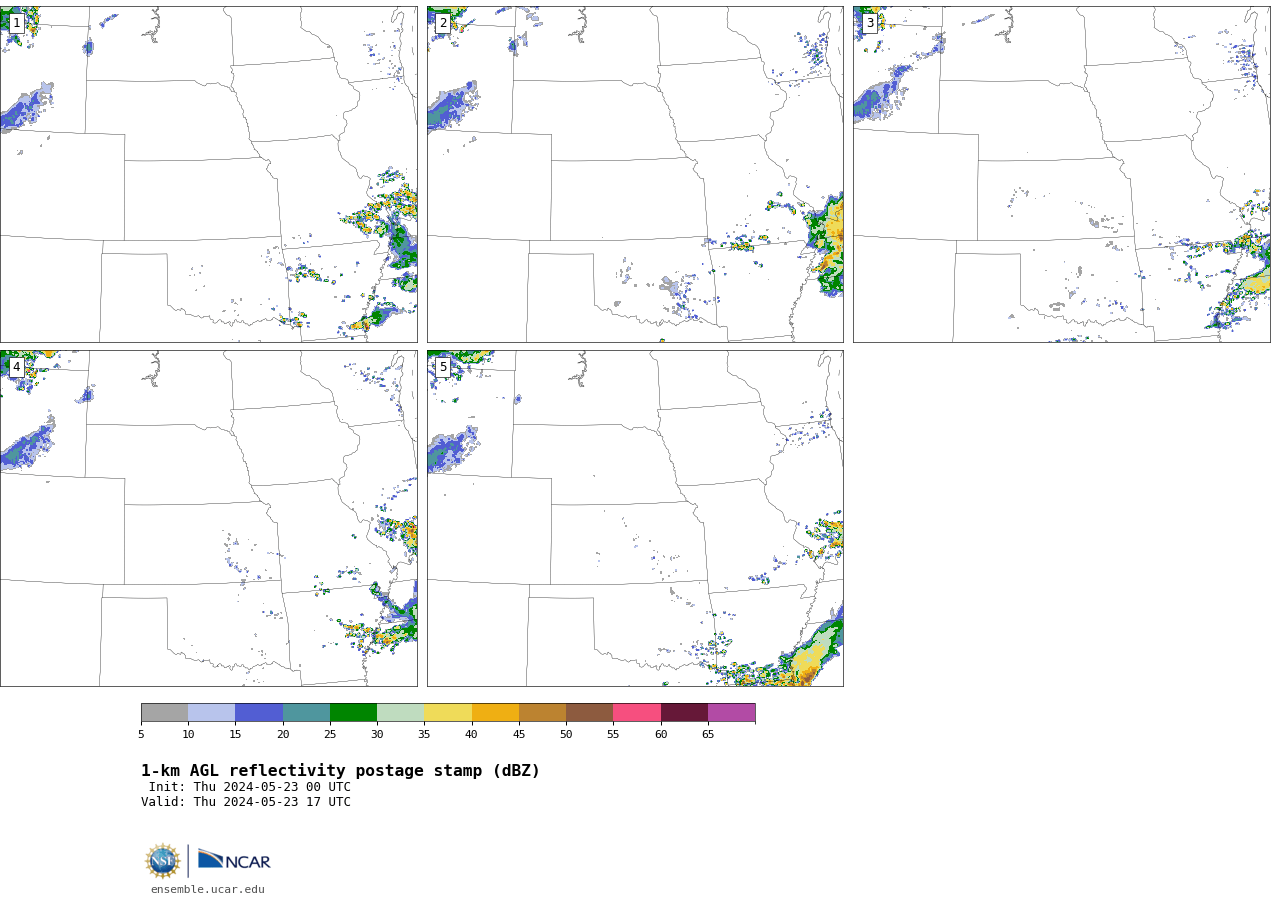1280x901 pixels.
Task: Open ensemble member 5 reflectivity map
Action: pyautogui.click(x=635, y=518)
